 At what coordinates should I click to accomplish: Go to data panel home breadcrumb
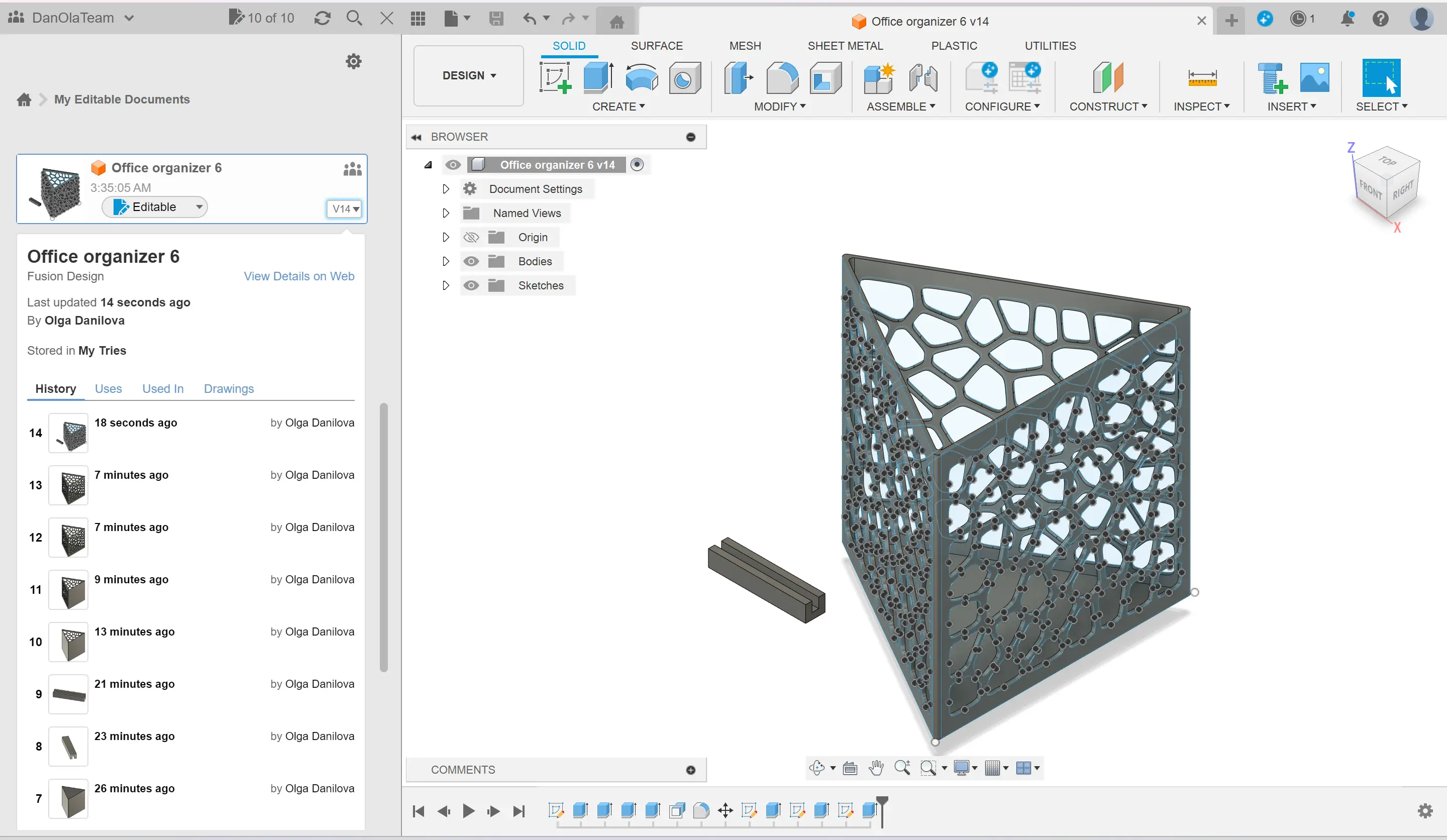point(24,100)
